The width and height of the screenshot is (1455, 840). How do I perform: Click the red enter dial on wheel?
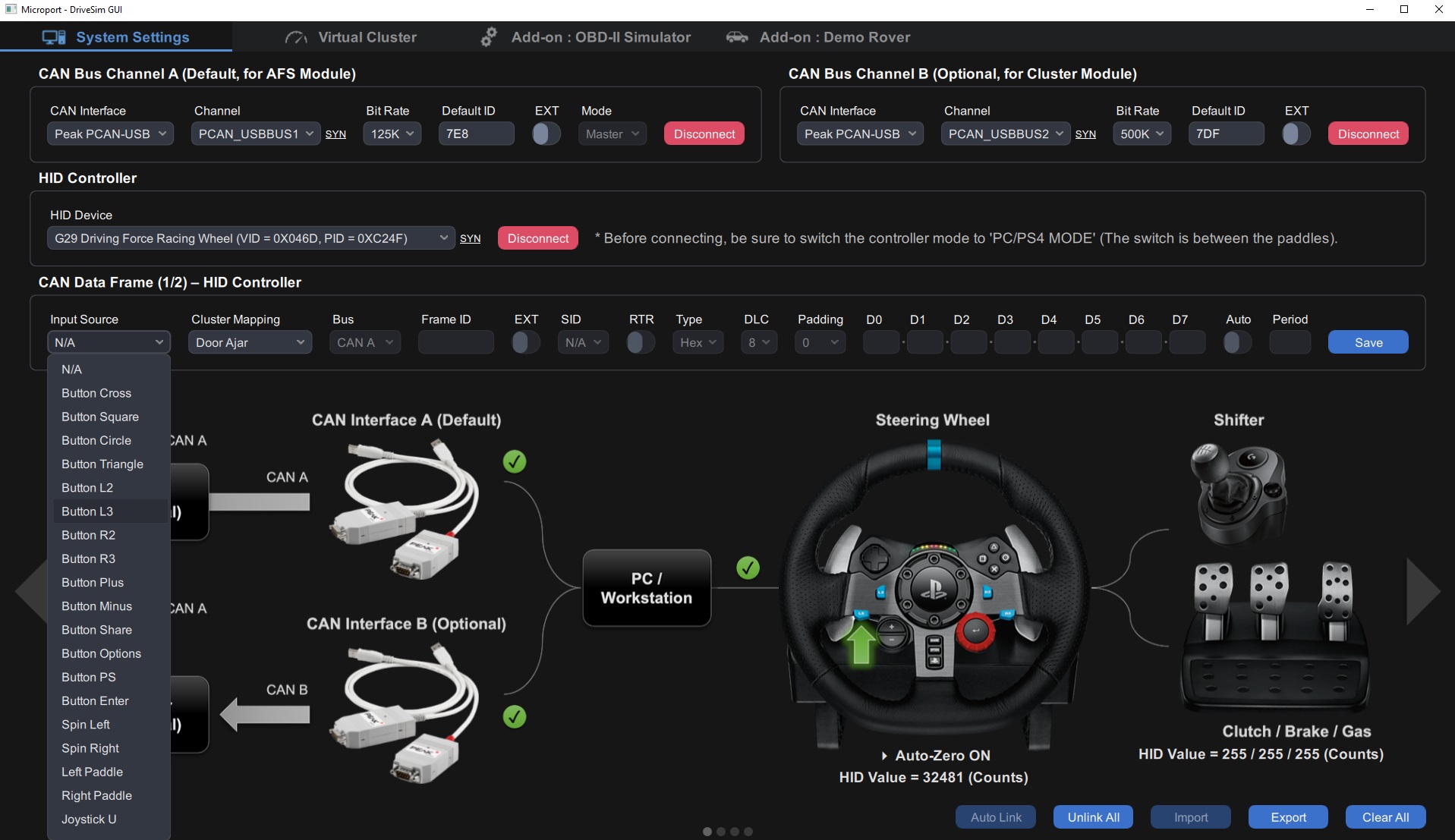click(x=975, y=631)
